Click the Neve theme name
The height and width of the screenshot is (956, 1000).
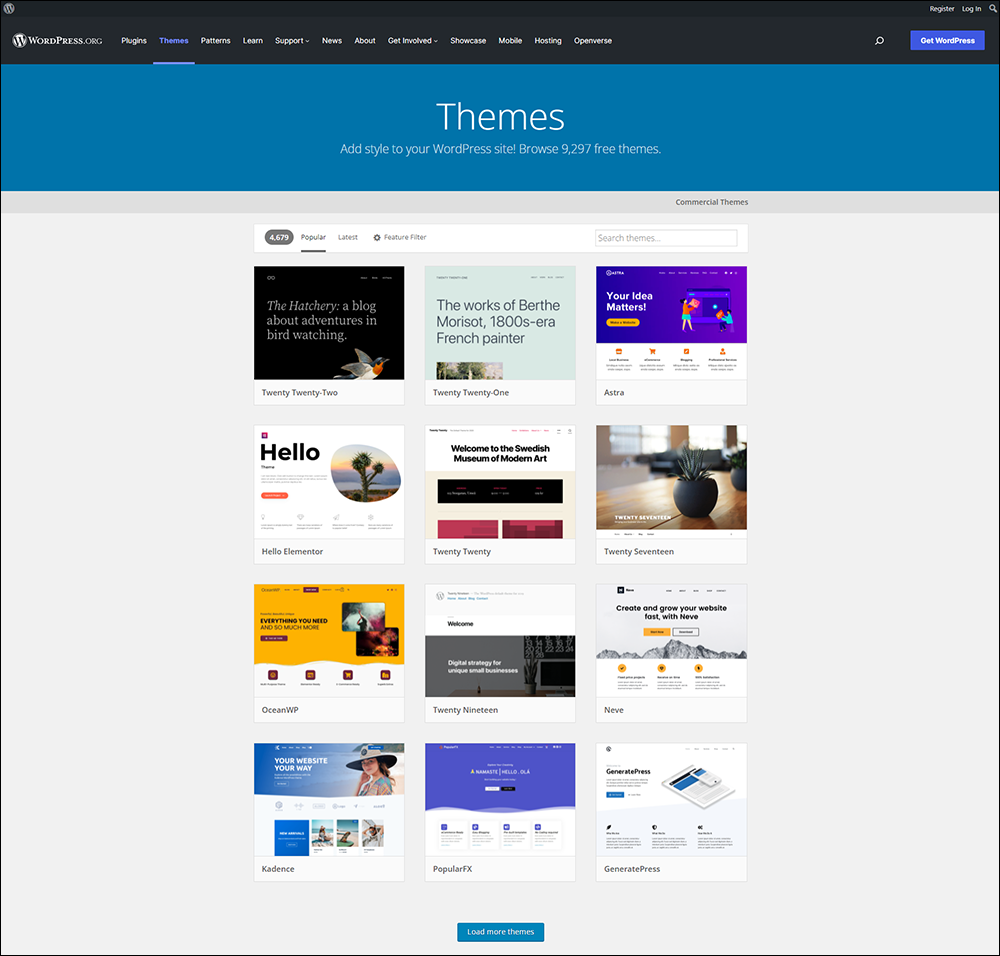[x=614, y=710]
